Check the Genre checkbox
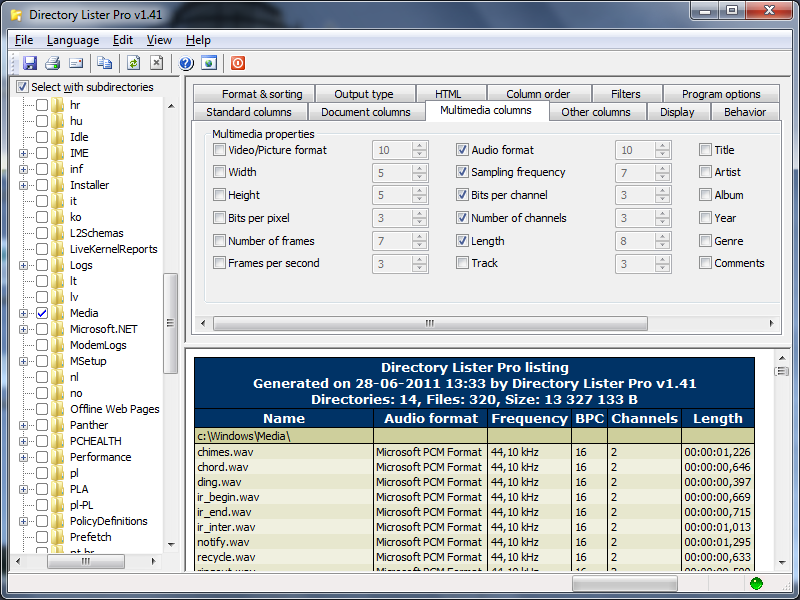800x600 pixels. pyautogui.click(x=705, y=240)
